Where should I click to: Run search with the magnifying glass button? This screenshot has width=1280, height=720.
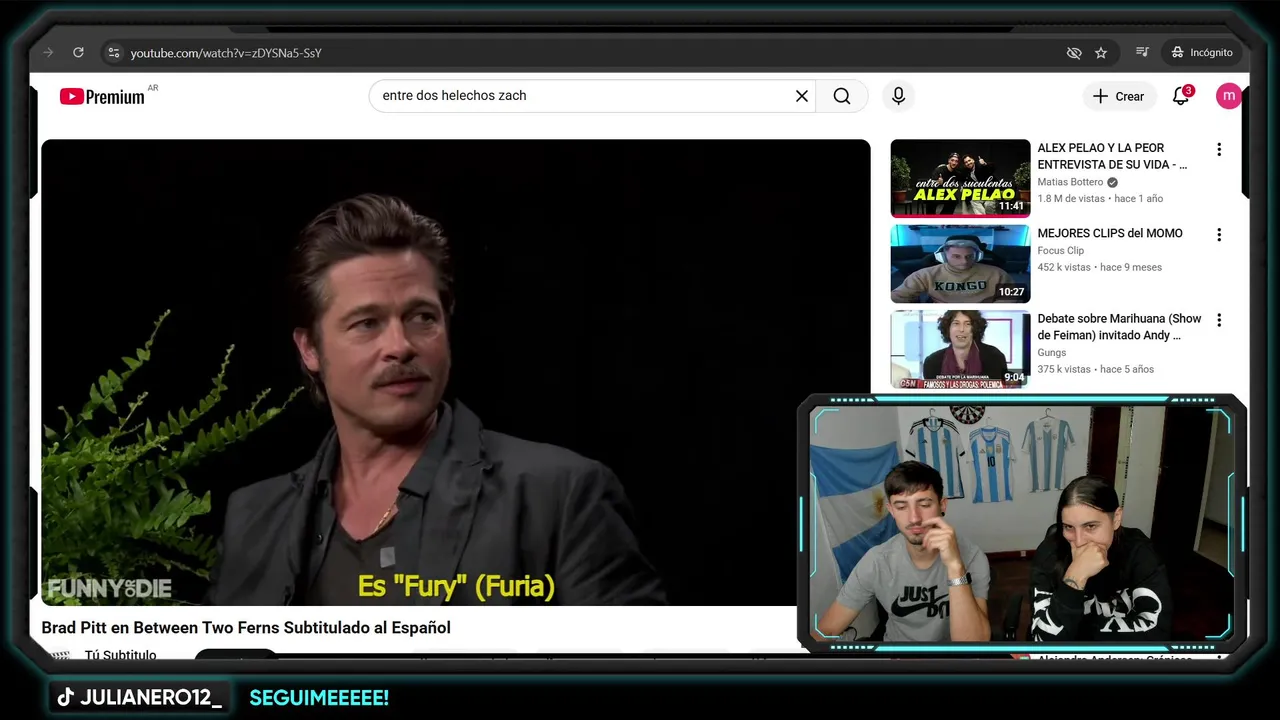[x=842, y=96]
